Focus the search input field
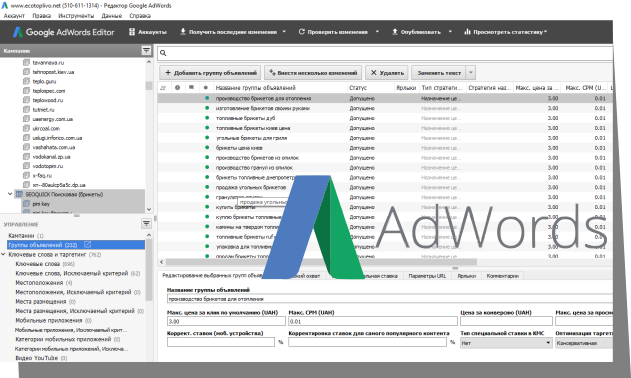This screenshot has height=378, width=631. 386,53
